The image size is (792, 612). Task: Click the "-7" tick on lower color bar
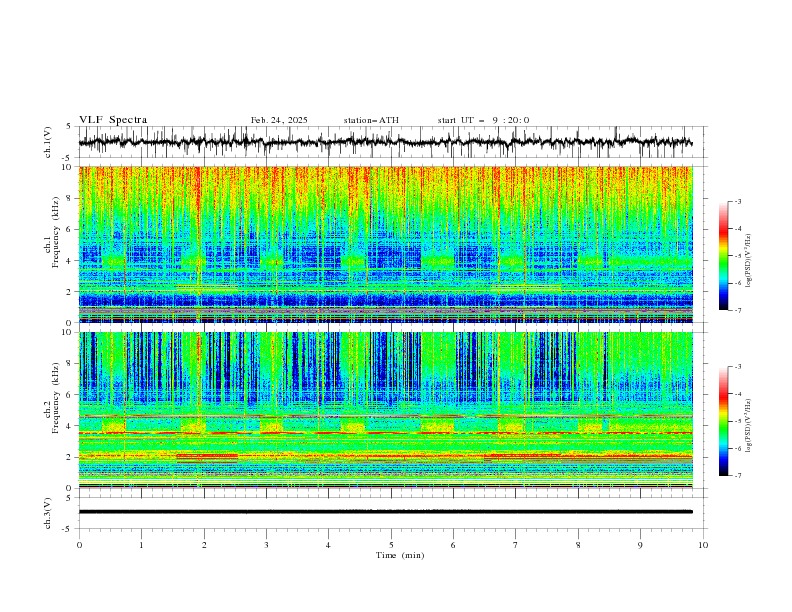[x=737, y=476]
